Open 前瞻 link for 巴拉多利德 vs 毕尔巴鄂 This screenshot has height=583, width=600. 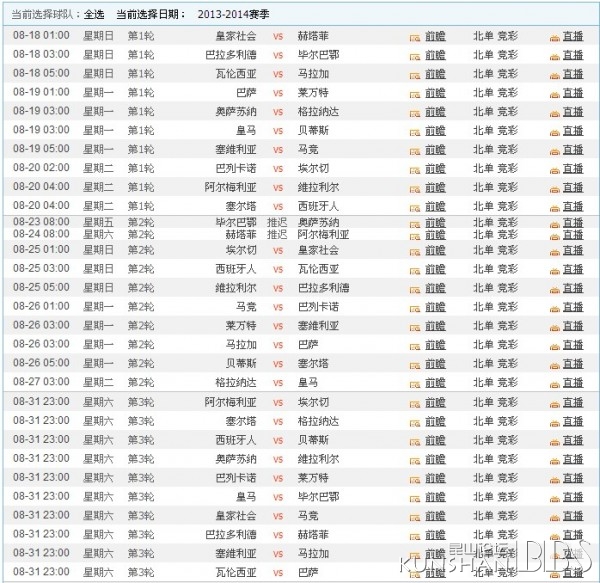point(435,55)
